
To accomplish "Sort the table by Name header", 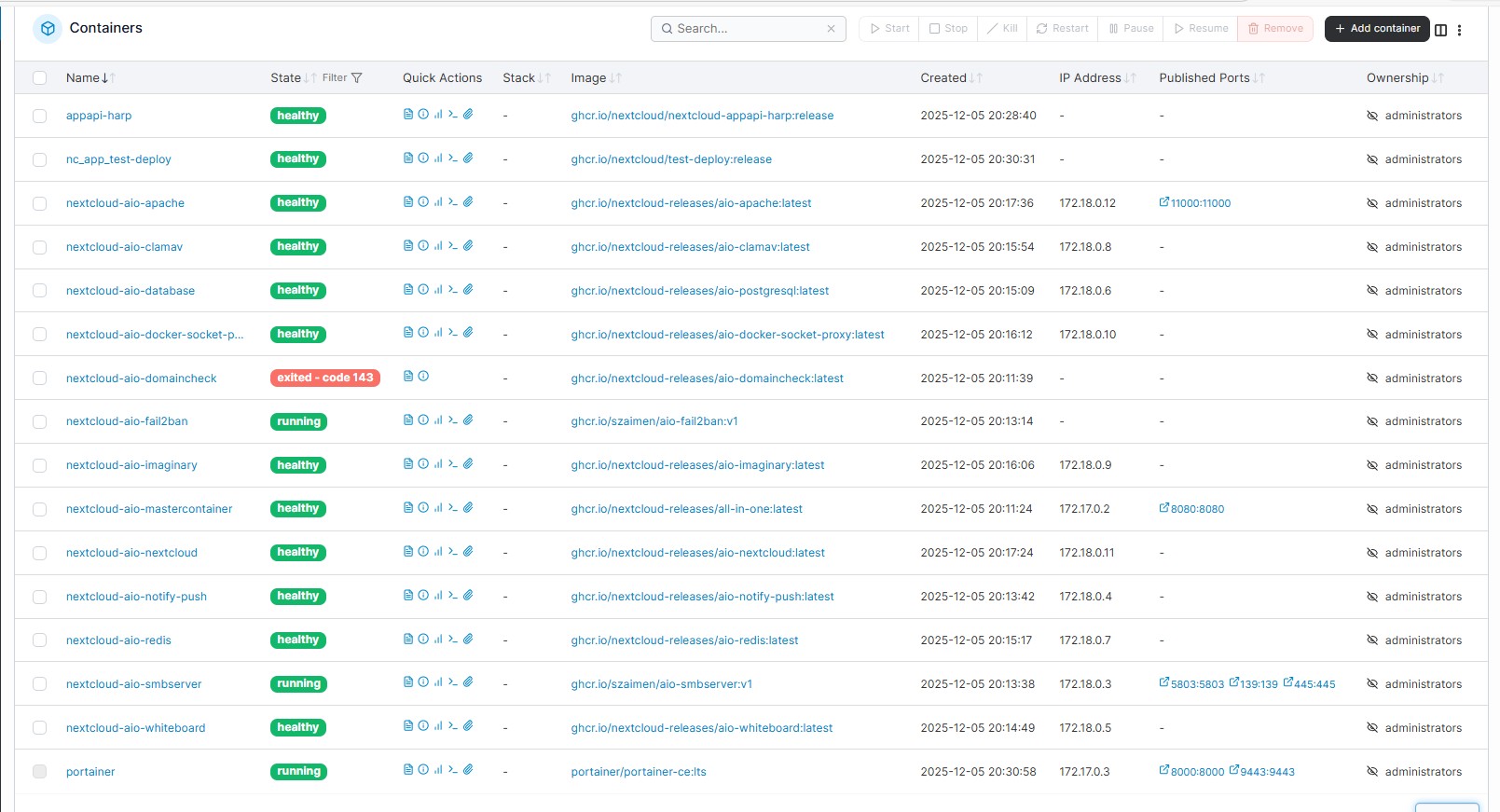I will (x=83, y=78).
